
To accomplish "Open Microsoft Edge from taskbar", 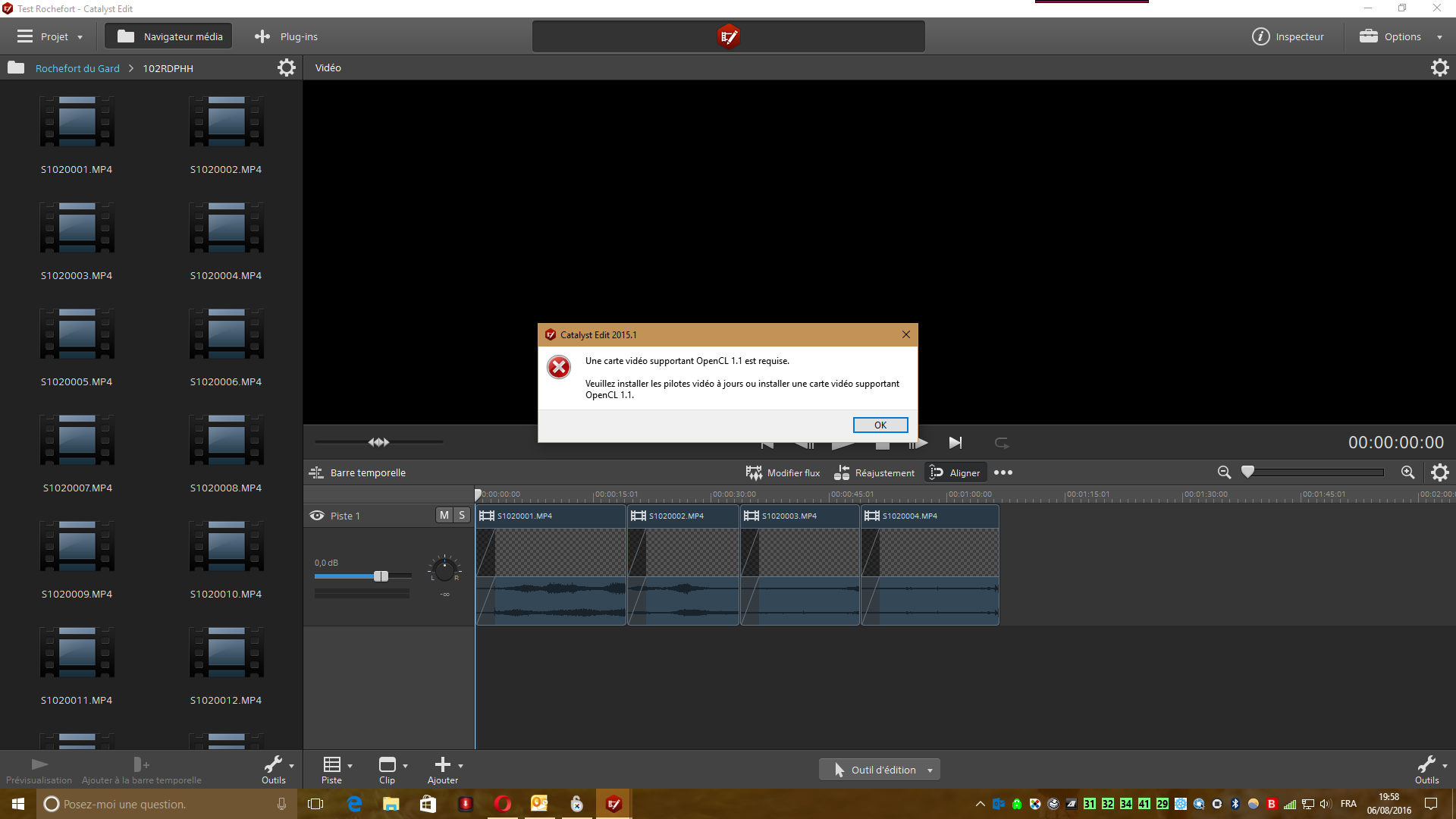I will (x=354, y=804).
